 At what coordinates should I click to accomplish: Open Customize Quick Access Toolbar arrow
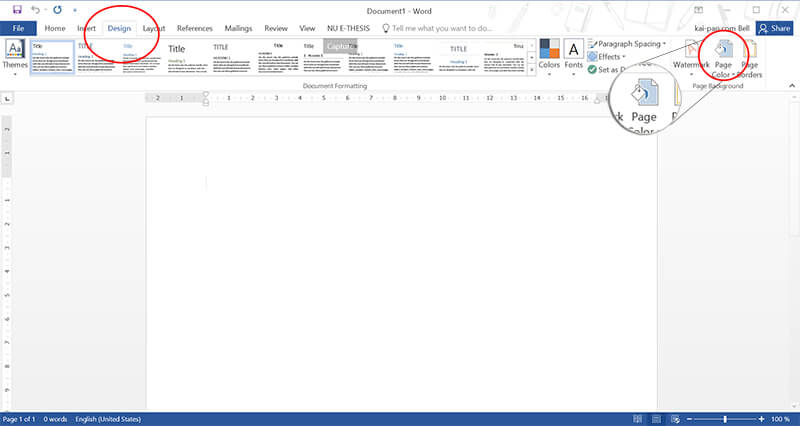(x=75, y=10)
